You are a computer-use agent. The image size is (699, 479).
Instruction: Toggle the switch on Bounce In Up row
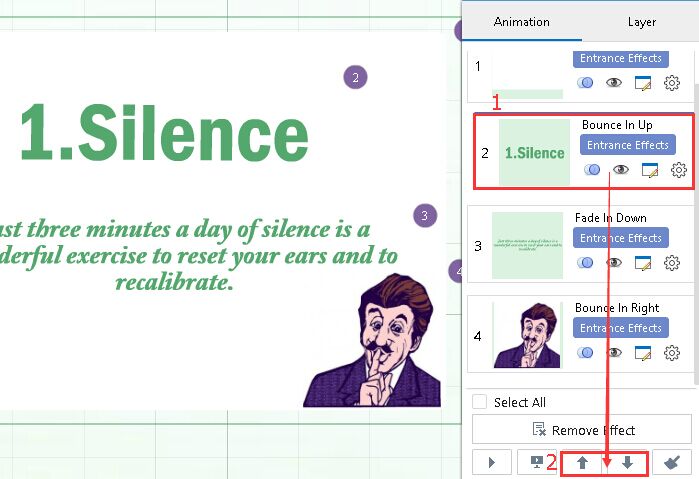591,170
